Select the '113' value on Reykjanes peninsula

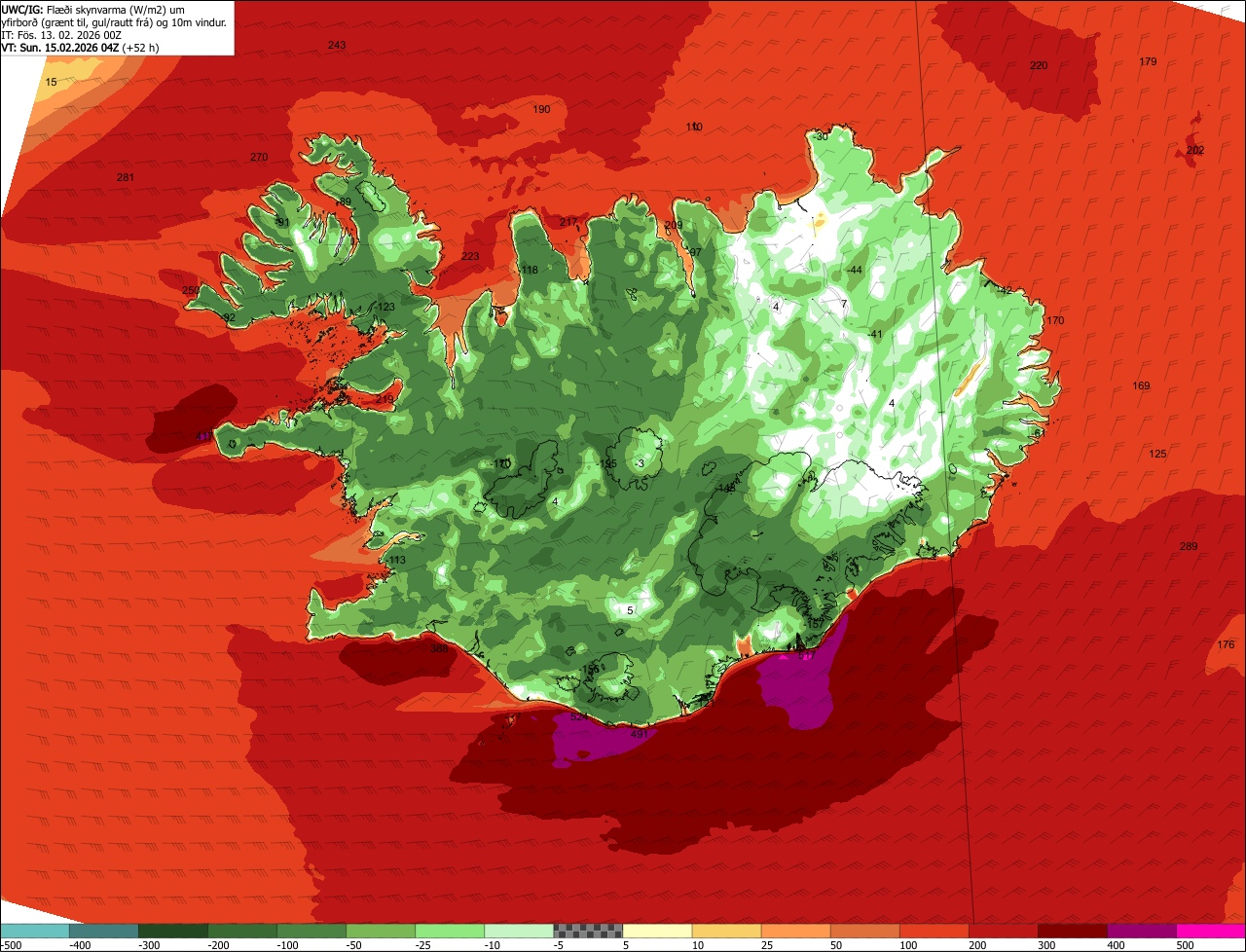[397, 560]
